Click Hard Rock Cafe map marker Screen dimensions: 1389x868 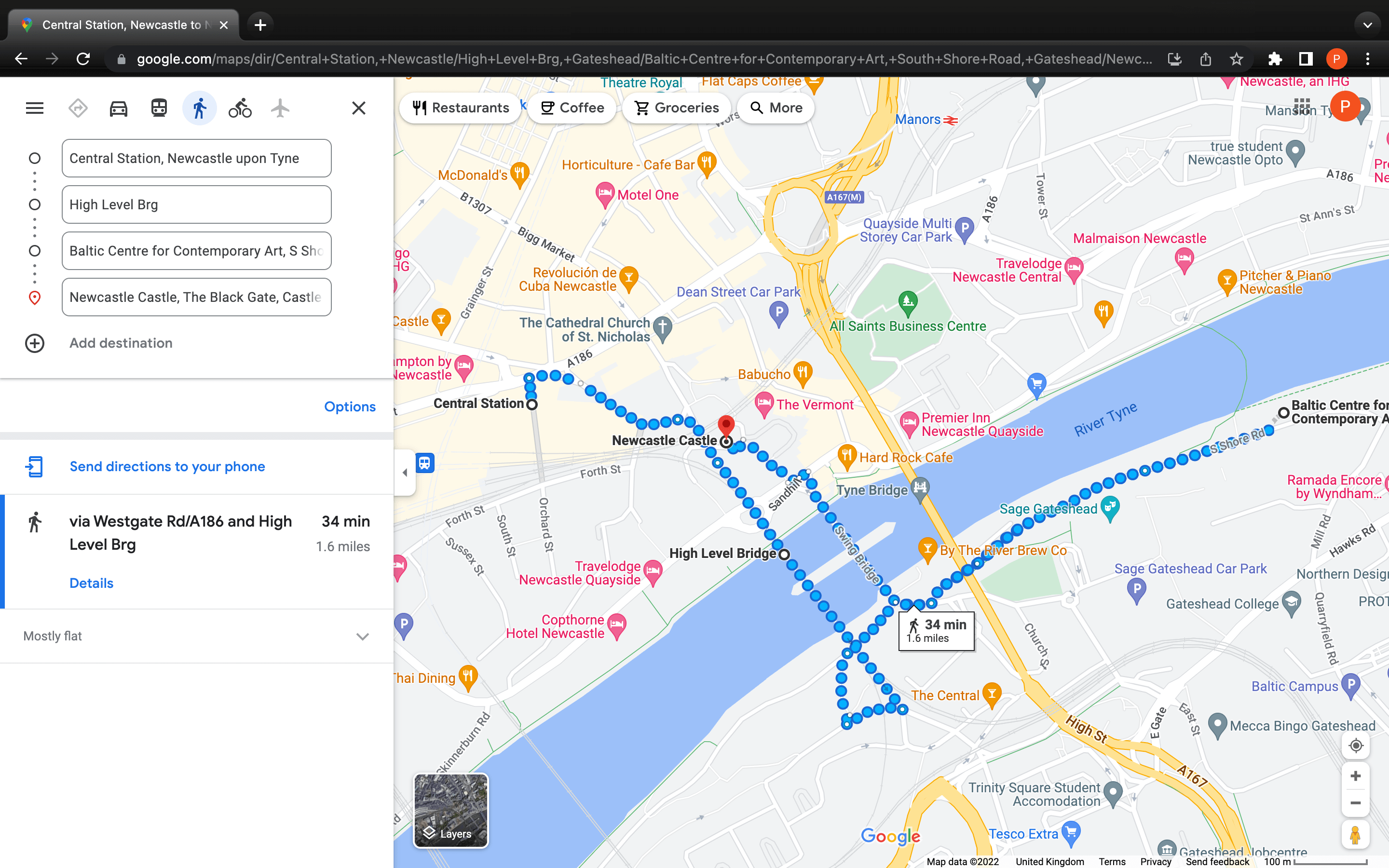(x=847, y=456)
